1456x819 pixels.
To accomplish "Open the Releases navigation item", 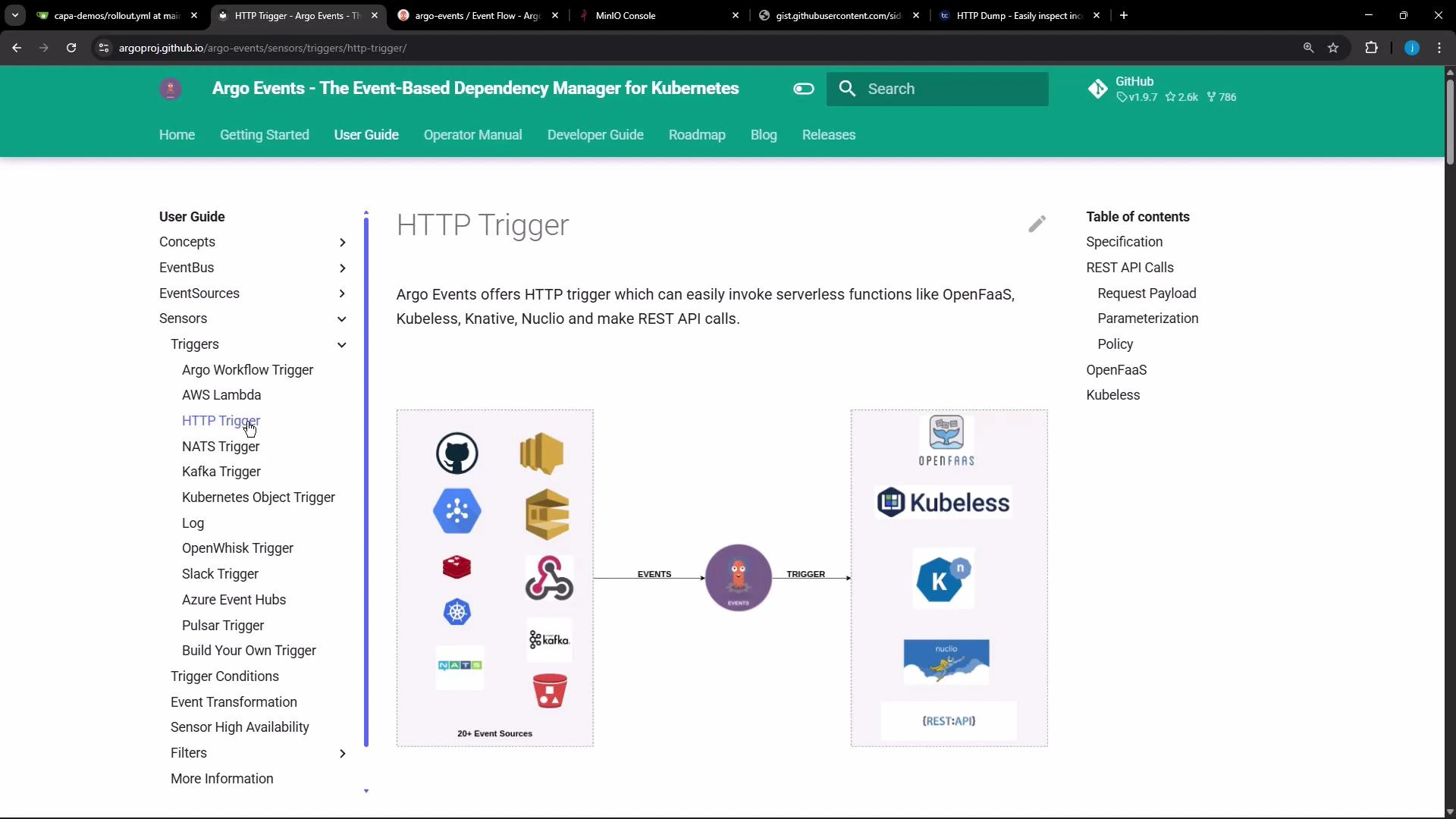I will click(x=829, y=135).
